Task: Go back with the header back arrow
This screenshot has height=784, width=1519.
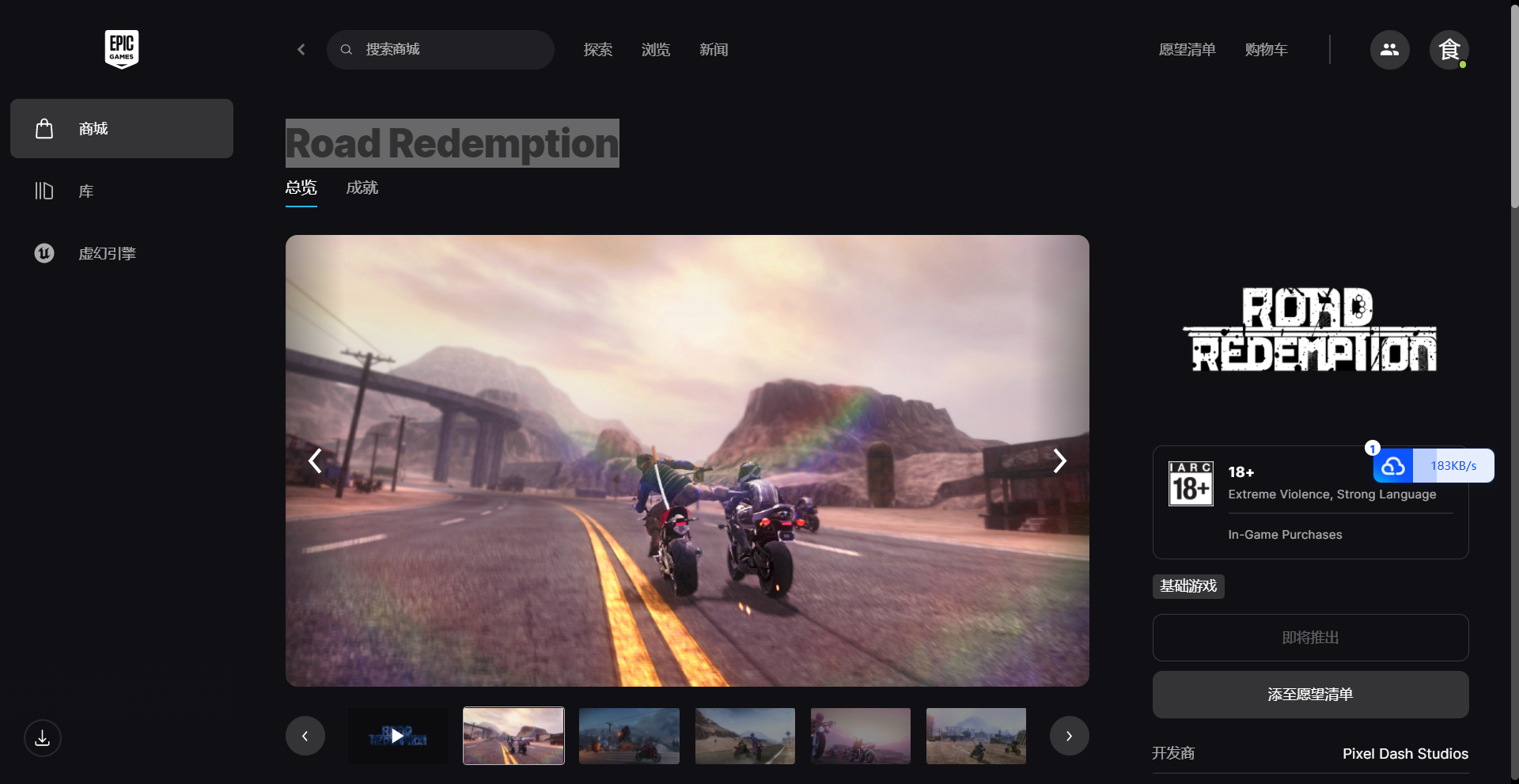Action: tap(301, 49)
